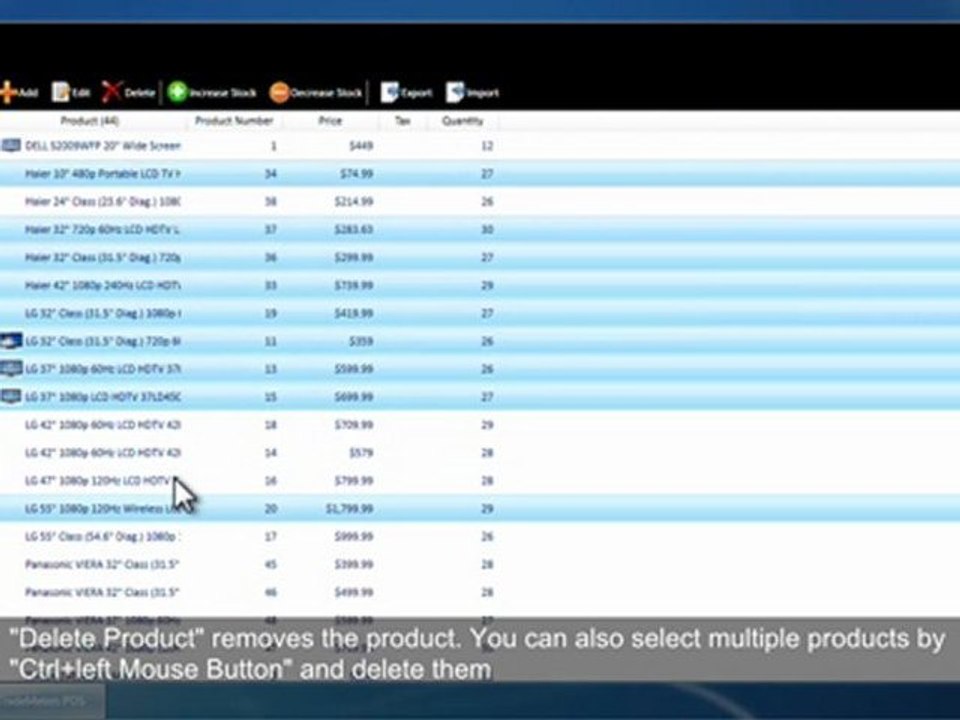Click the $359 price cell

click(361, 341)
